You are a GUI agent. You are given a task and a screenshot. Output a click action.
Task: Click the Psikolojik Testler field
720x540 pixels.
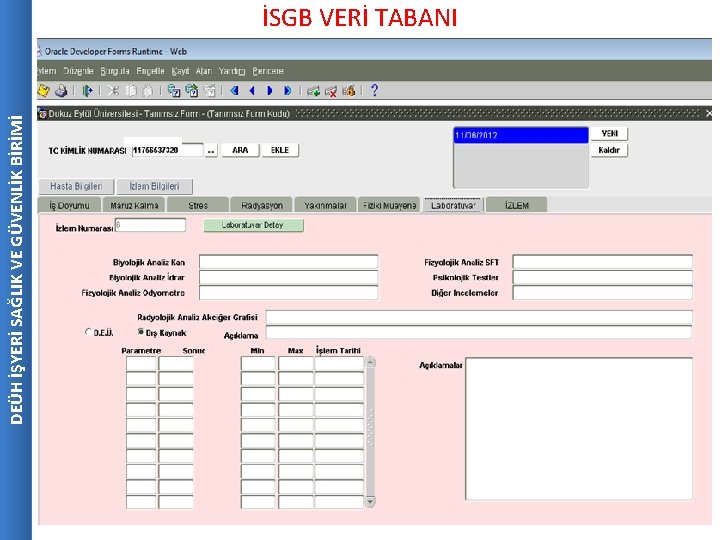602,277
